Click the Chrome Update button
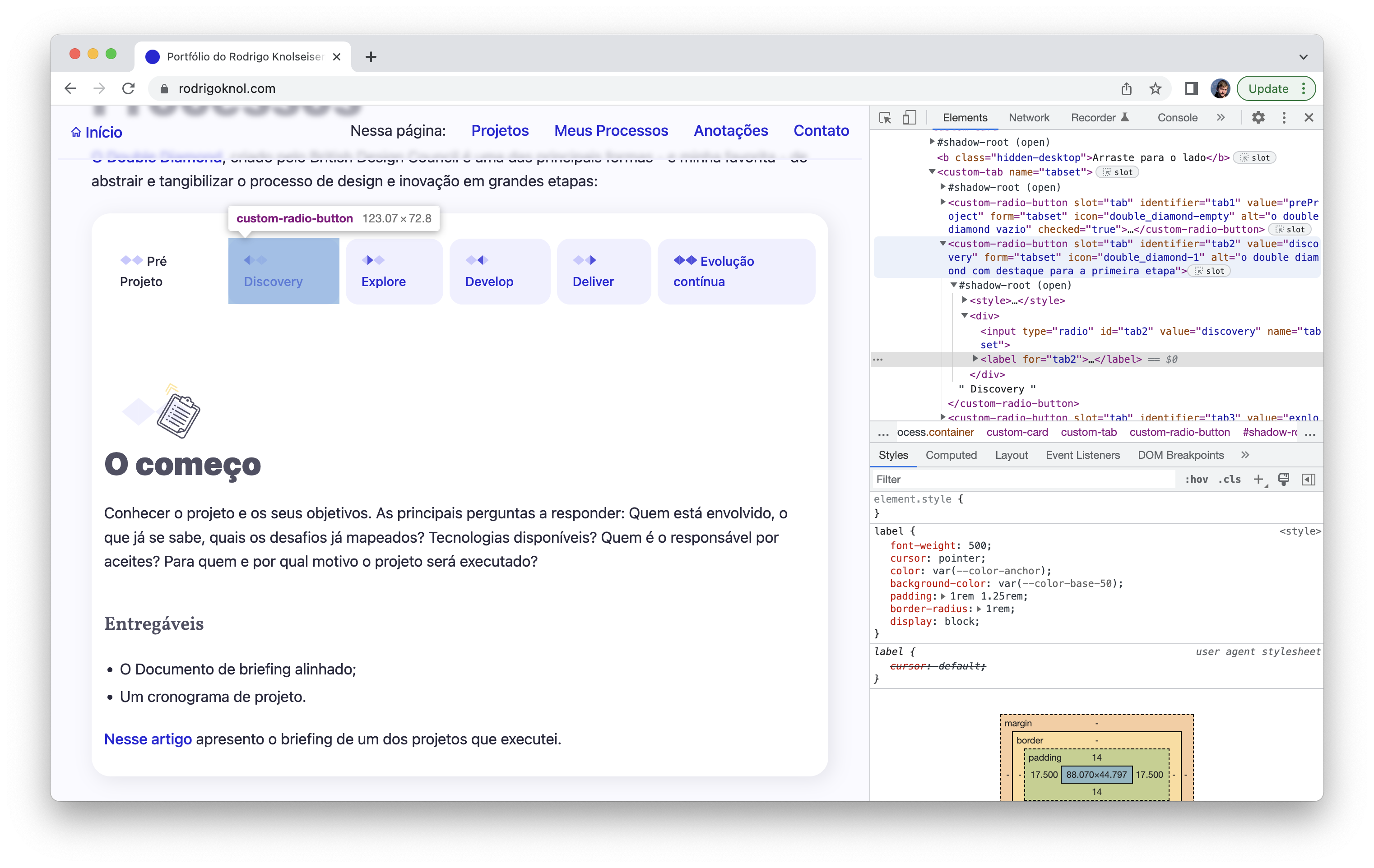Viewport: 1374px width, 868px height. click(1277, 88)
